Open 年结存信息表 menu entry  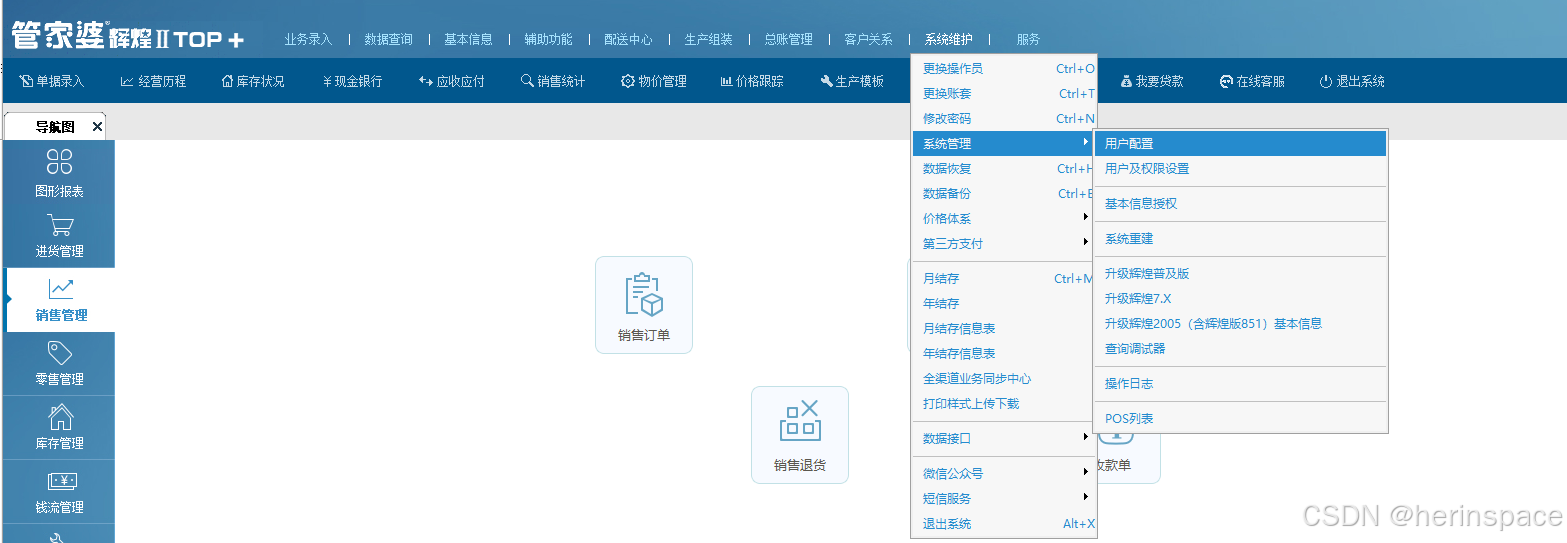pyautogui.click(x=1004, y=353)
